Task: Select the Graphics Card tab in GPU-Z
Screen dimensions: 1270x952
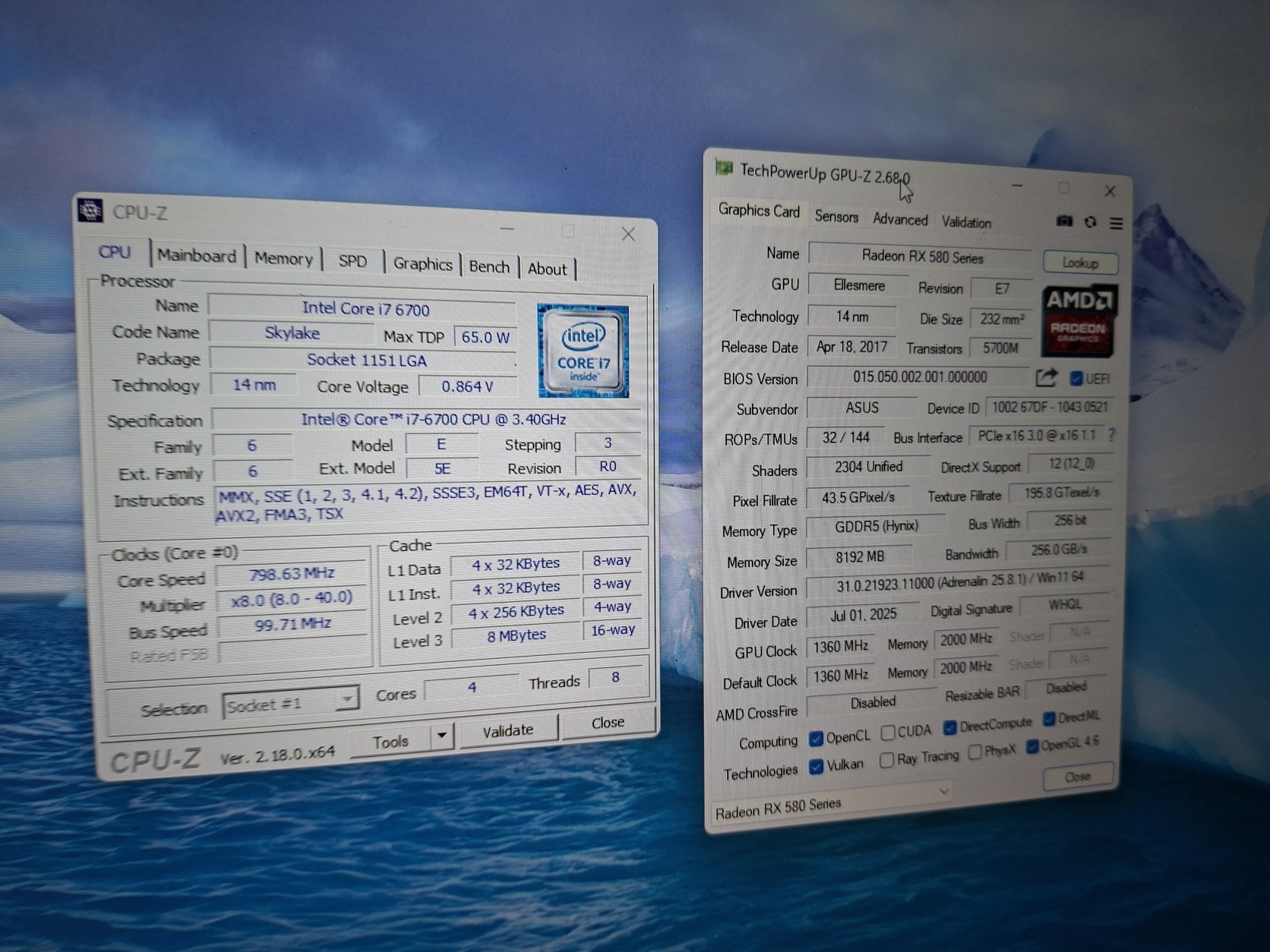Action: [759, 210]
